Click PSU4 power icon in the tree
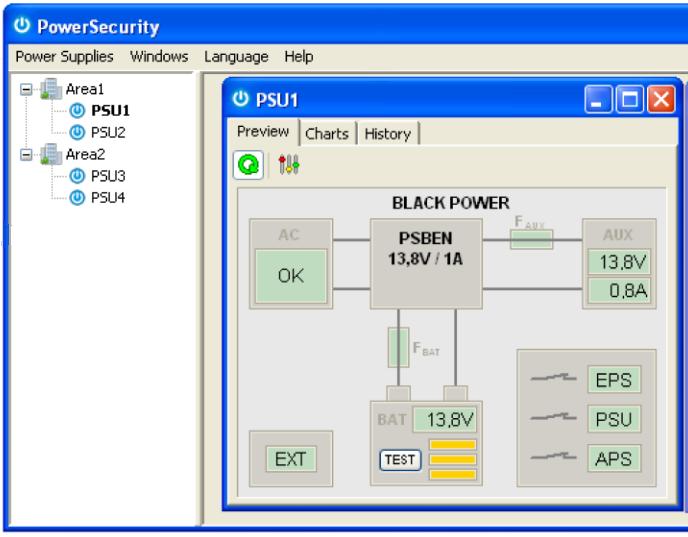This screenshot has height=537, width=688. tap(77, 197)
